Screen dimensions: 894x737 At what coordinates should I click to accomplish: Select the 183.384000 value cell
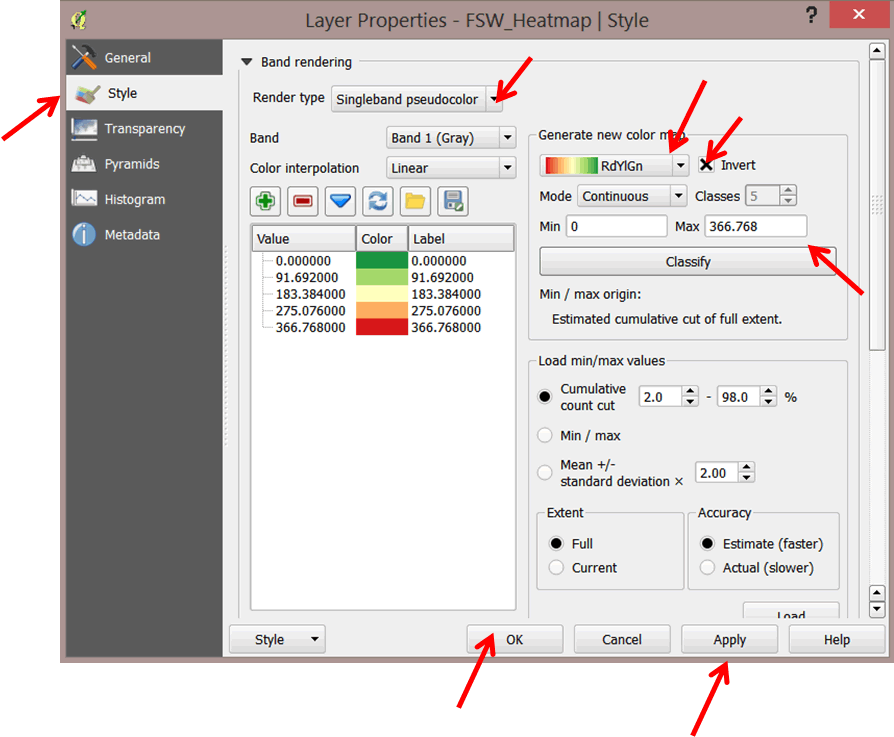310,294
